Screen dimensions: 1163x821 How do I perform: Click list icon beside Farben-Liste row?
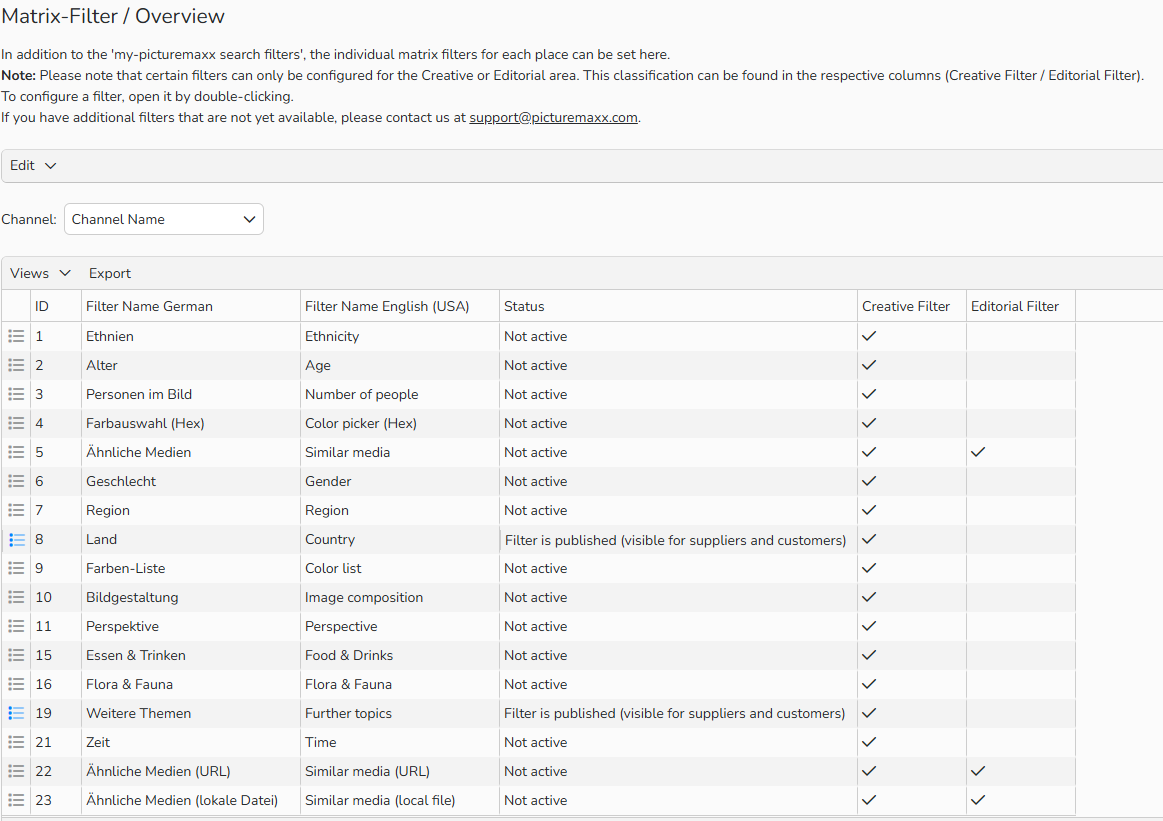click(x=16, y=568)
